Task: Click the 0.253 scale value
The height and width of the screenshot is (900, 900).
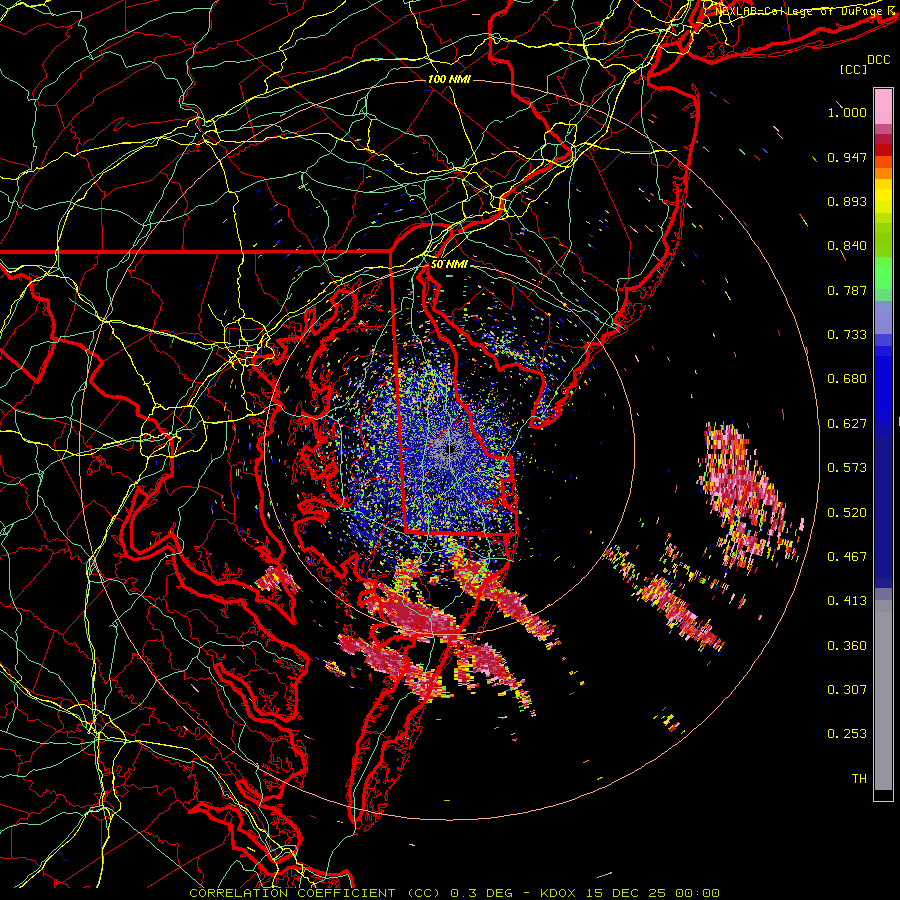Action: (x=847, y=734)
